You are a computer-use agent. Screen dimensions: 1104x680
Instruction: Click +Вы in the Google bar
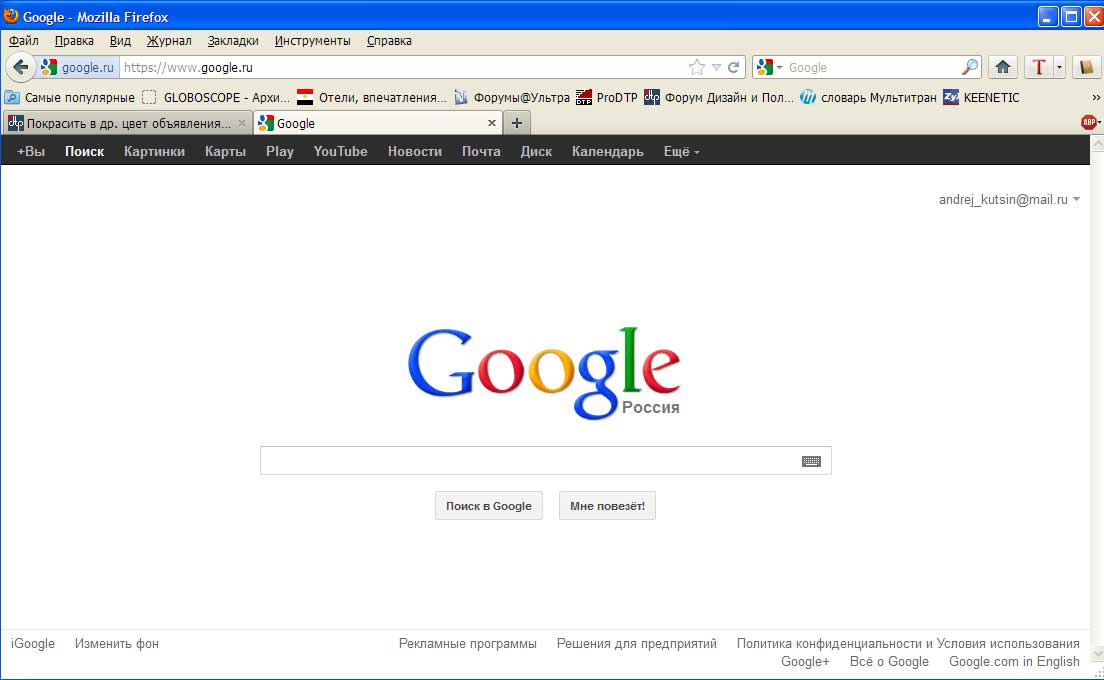[31, 151]
